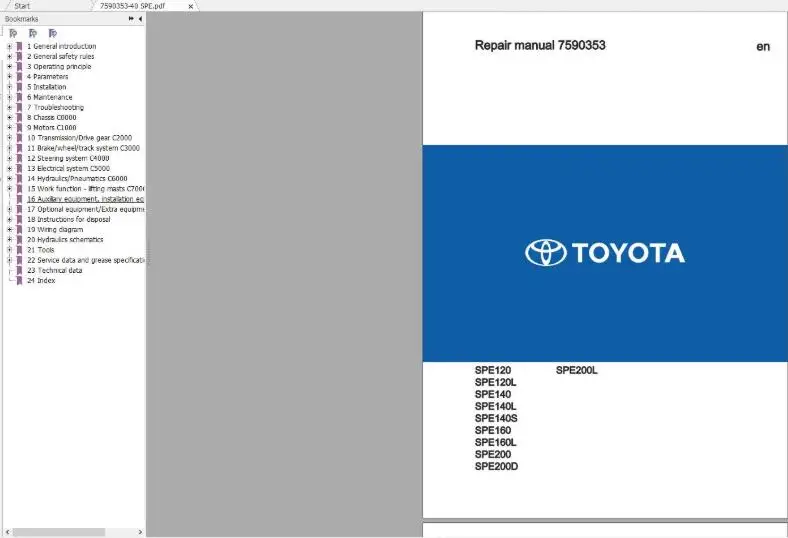The image size is (788, 538).
Task: Select 8 Chassis C0000 bookmark
Action: [51, 117]
